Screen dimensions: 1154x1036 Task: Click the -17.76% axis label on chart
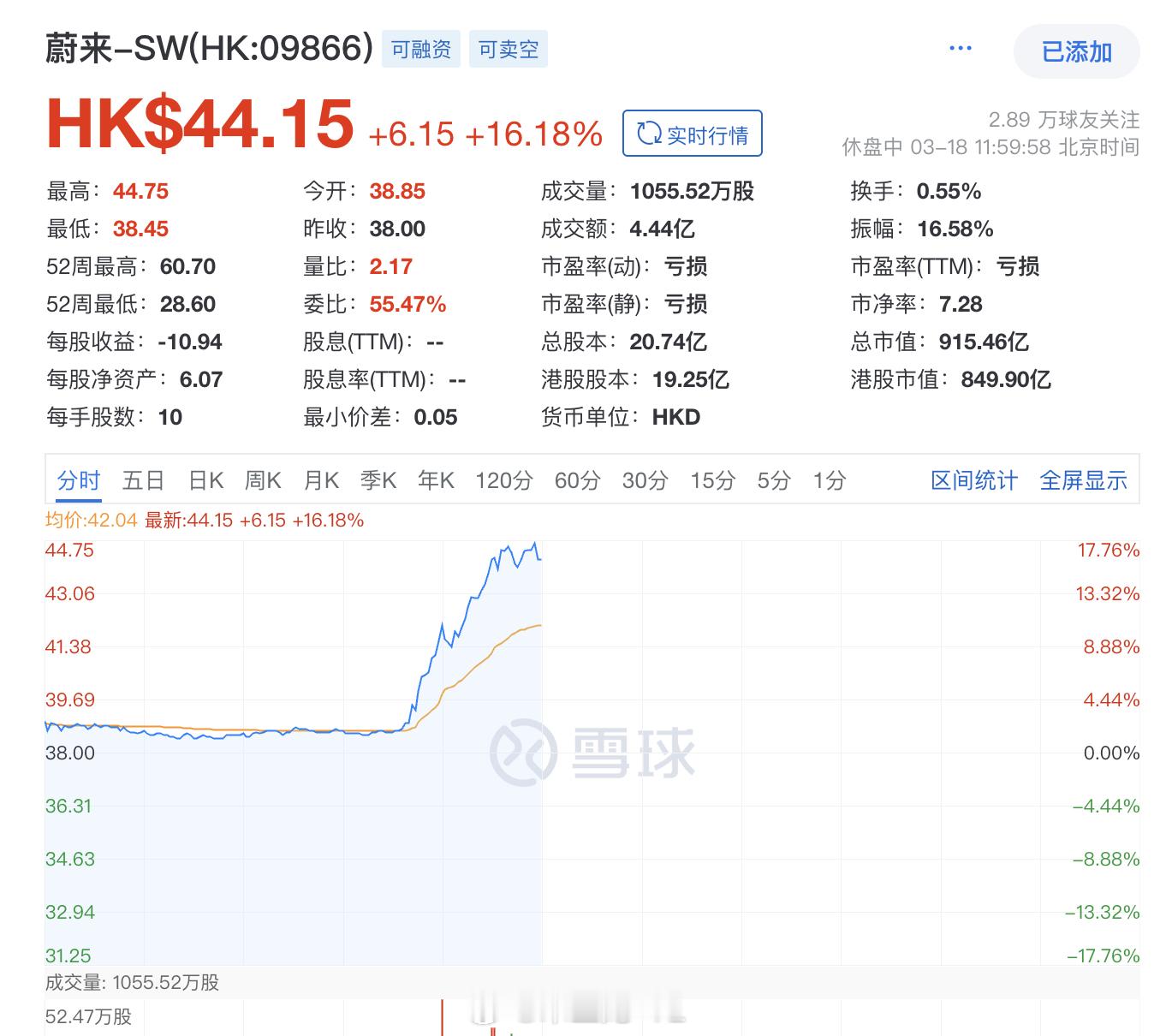click(x=1103, y=956)
